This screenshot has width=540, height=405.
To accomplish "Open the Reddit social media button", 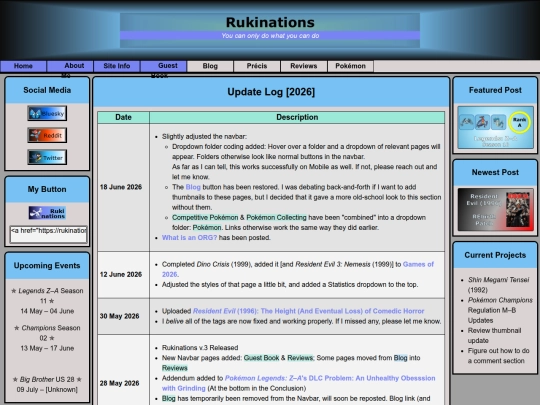I will (x=47, y=135).
